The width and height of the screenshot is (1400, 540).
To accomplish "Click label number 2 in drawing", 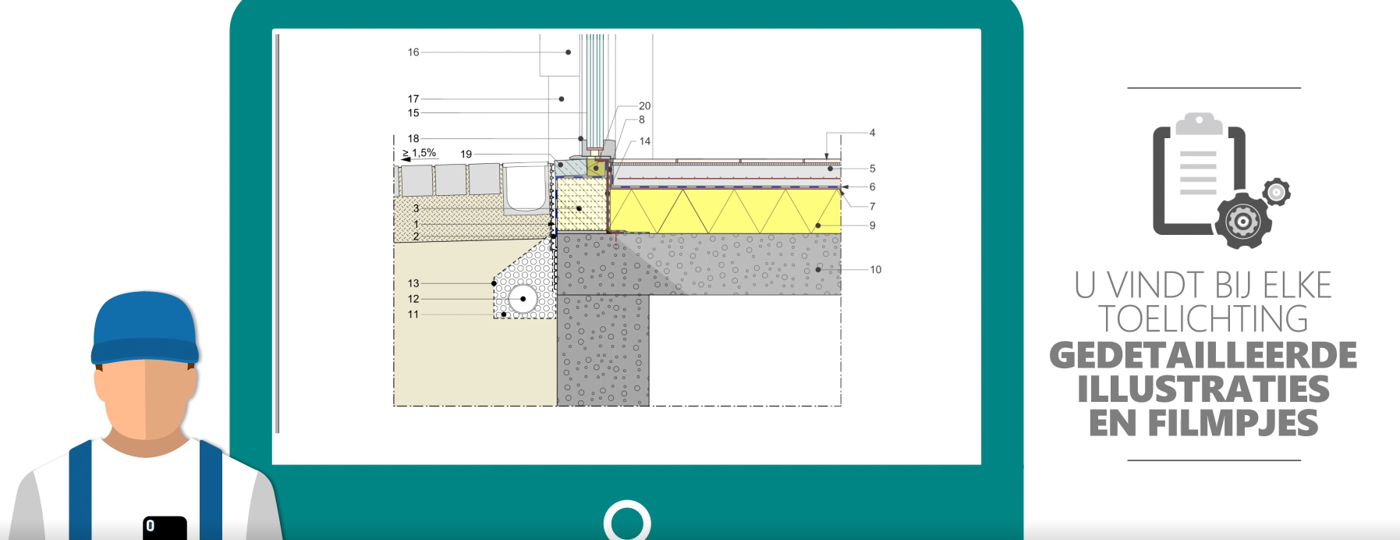I will click(x=416, y=236).
